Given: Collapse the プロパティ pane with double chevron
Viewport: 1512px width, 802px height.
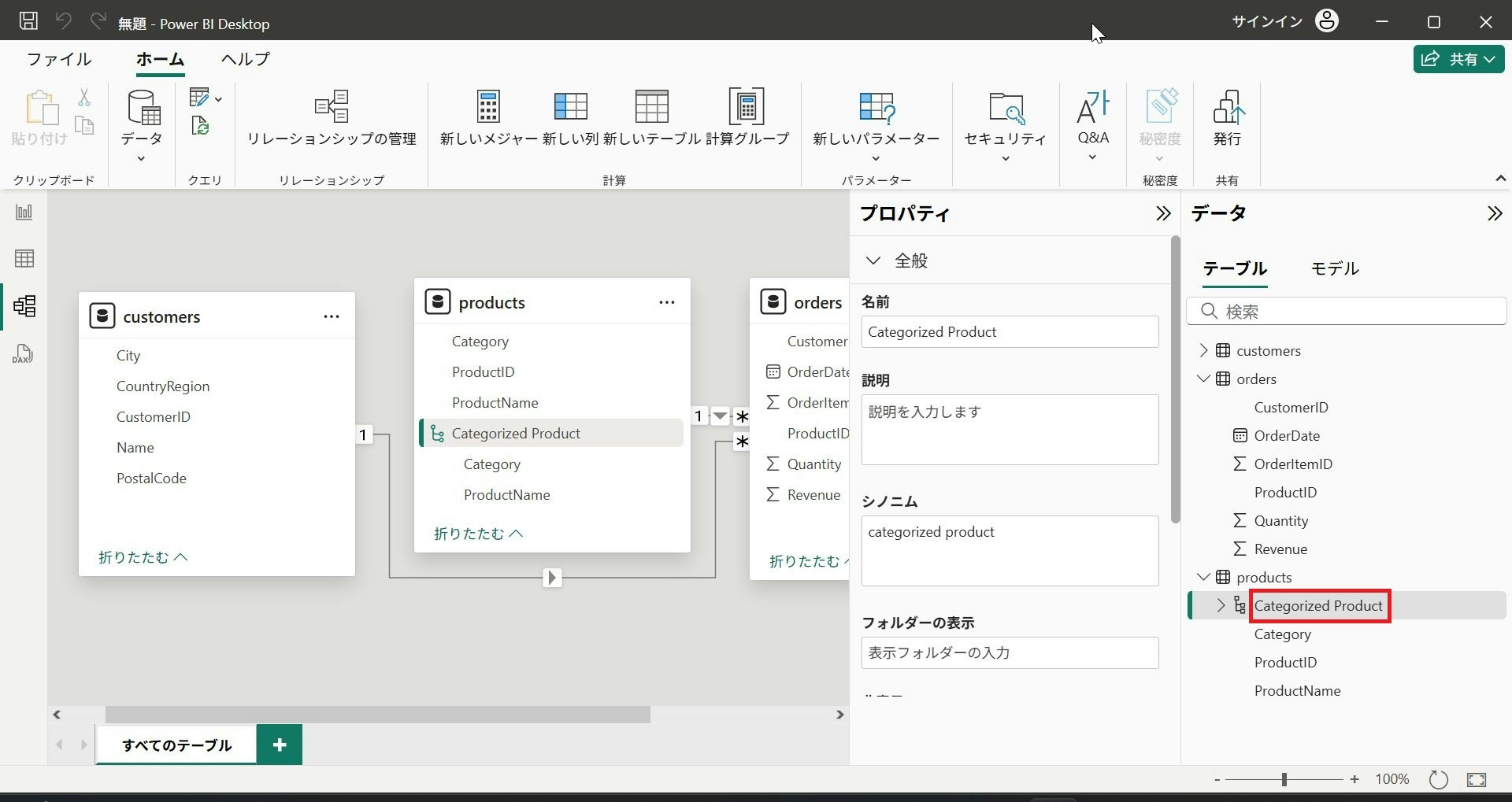Looking at the screenshot, I should 1163,213.
